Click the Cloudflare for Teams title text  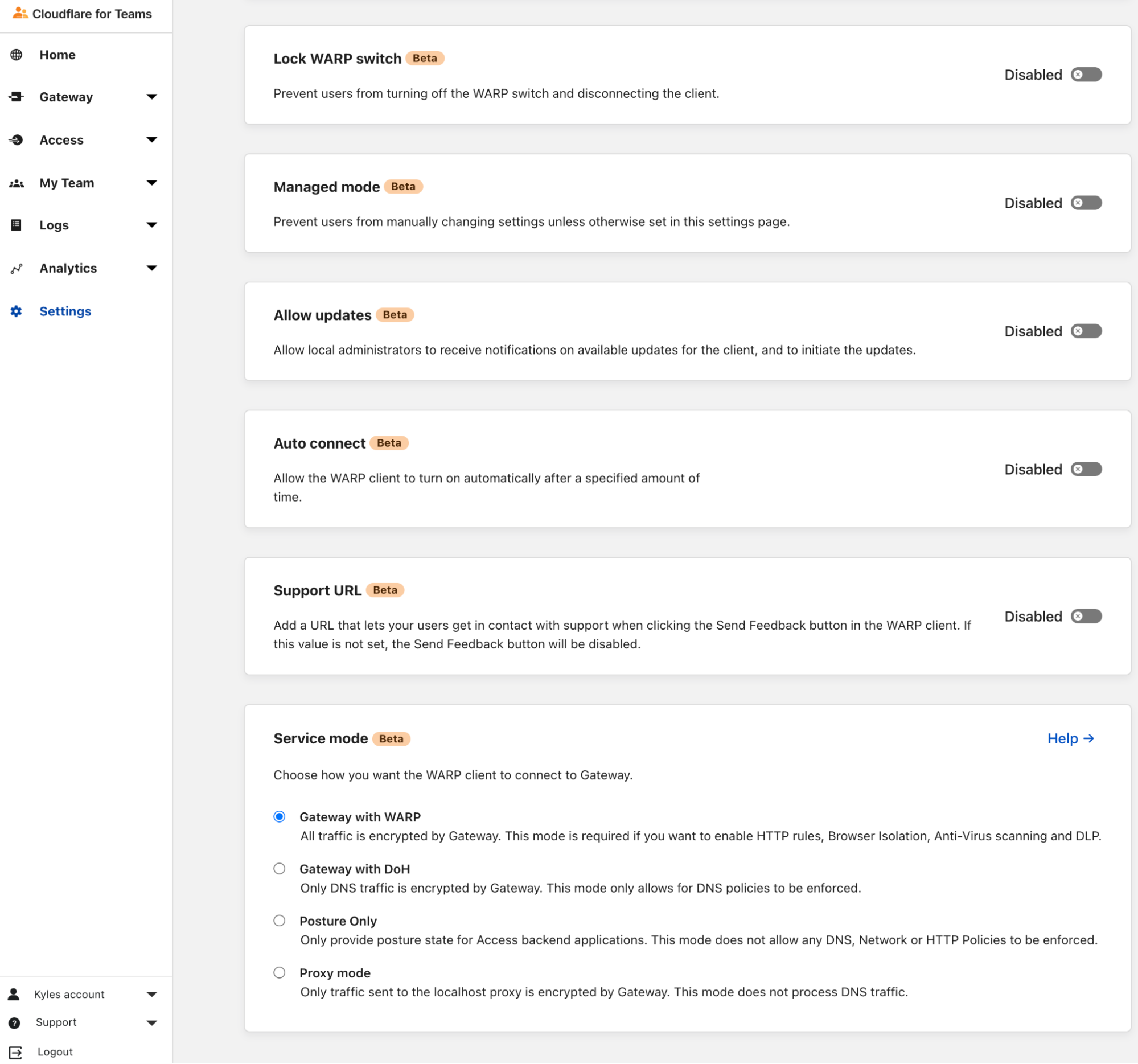(x=92, y=14)
